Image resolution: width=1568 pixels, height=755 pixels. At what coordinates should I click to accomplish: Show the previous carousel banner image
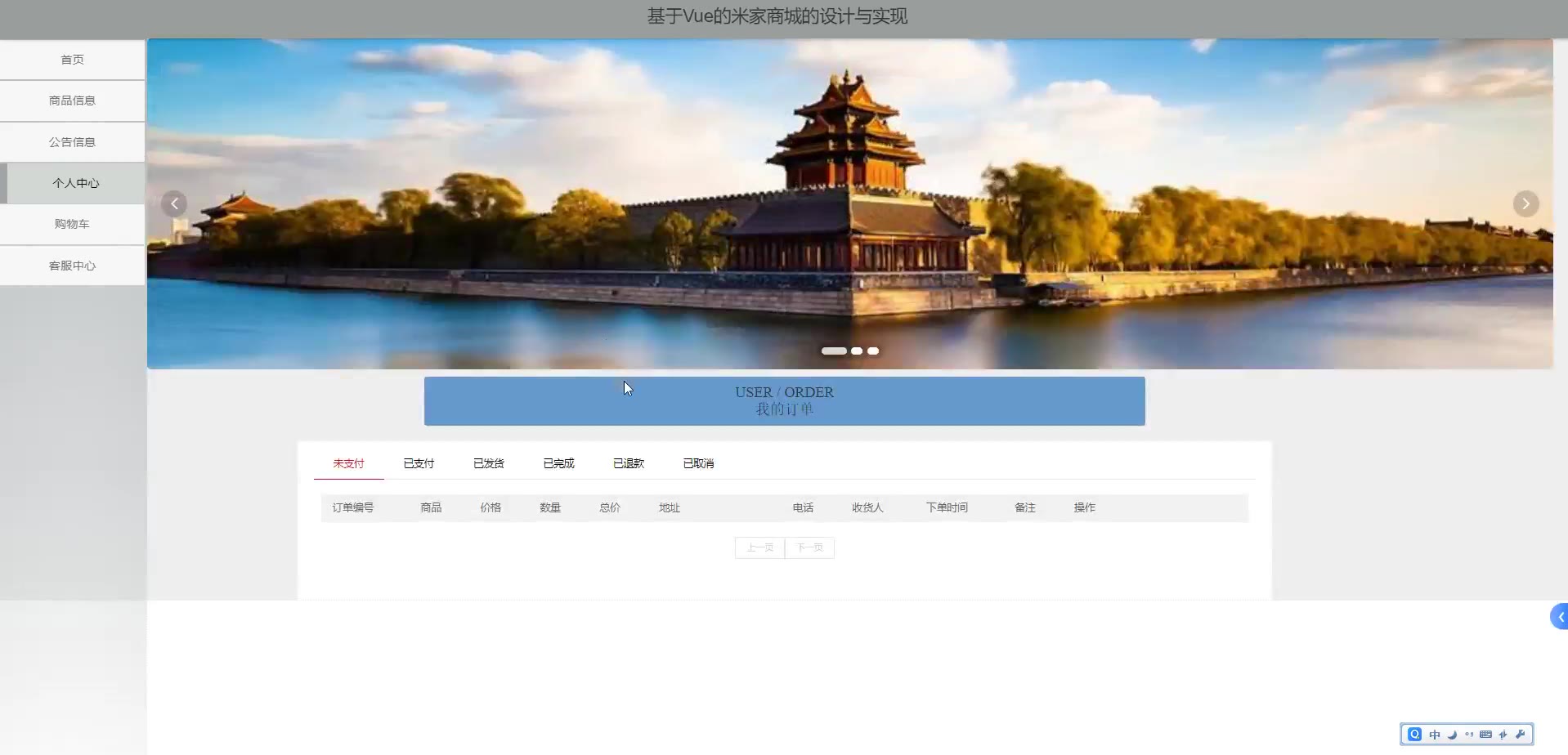pos(174,203)
